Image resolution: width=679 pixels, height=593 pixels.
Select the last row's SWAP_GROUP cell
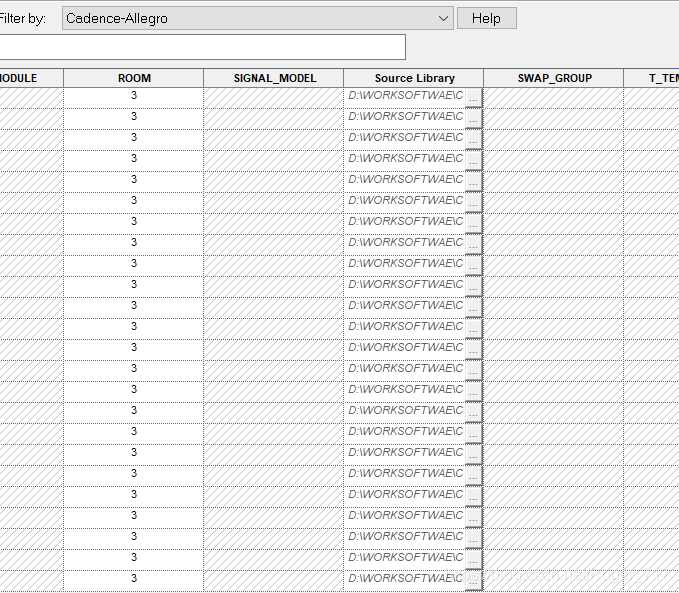553,579
